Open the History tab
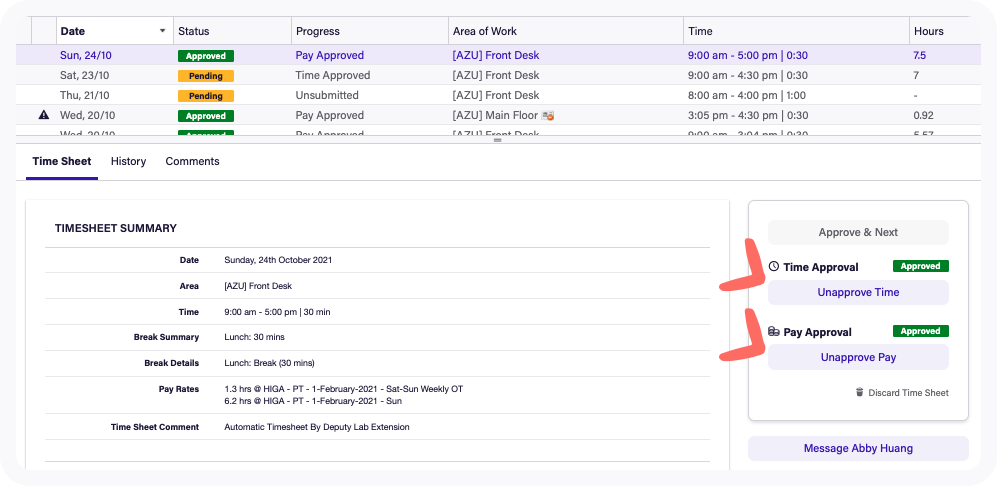 128,162
